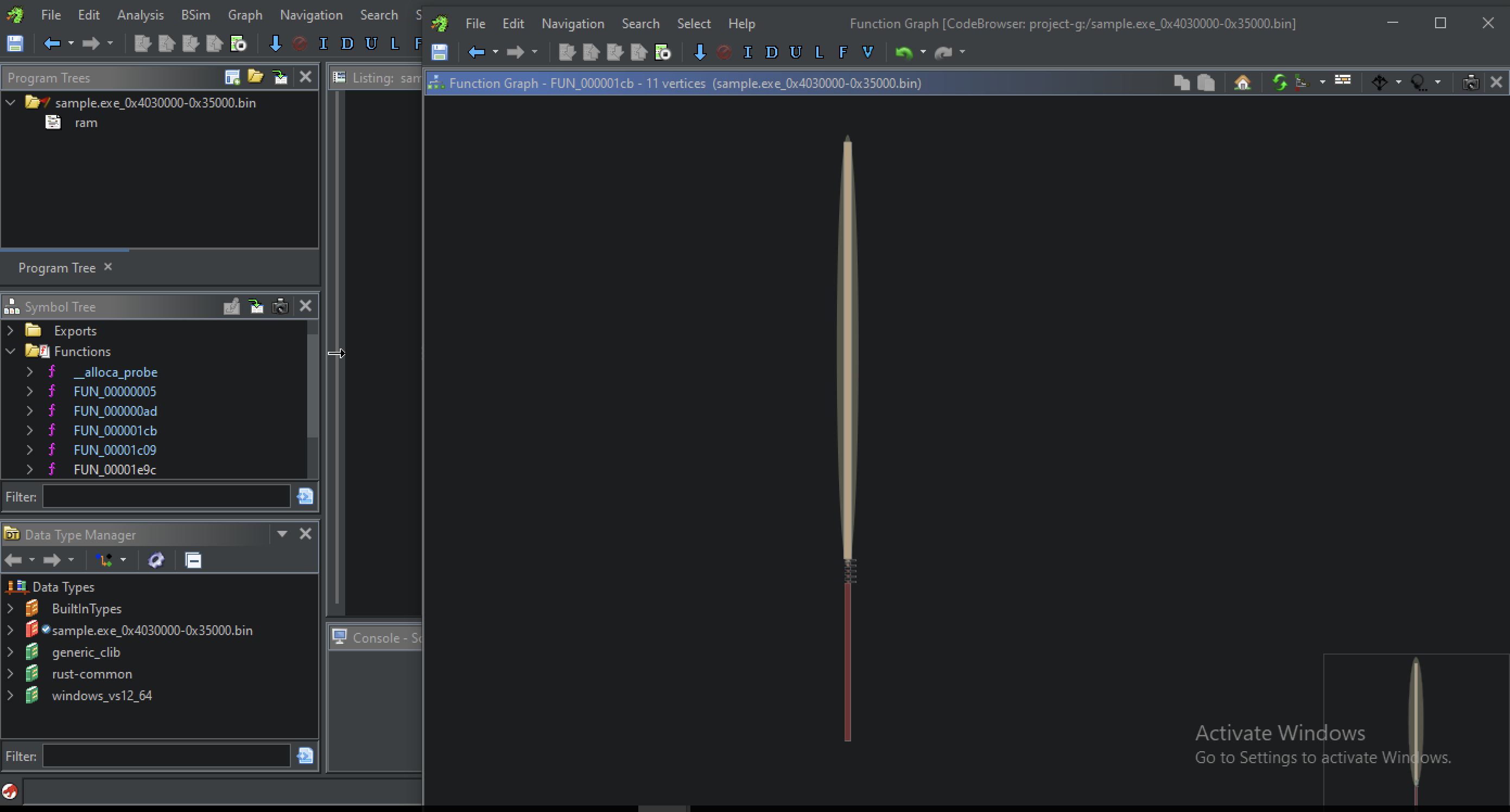Open Data Type Manager filter-arrows dropdown
Screen dimensions: 1510x812
point(123,560)
